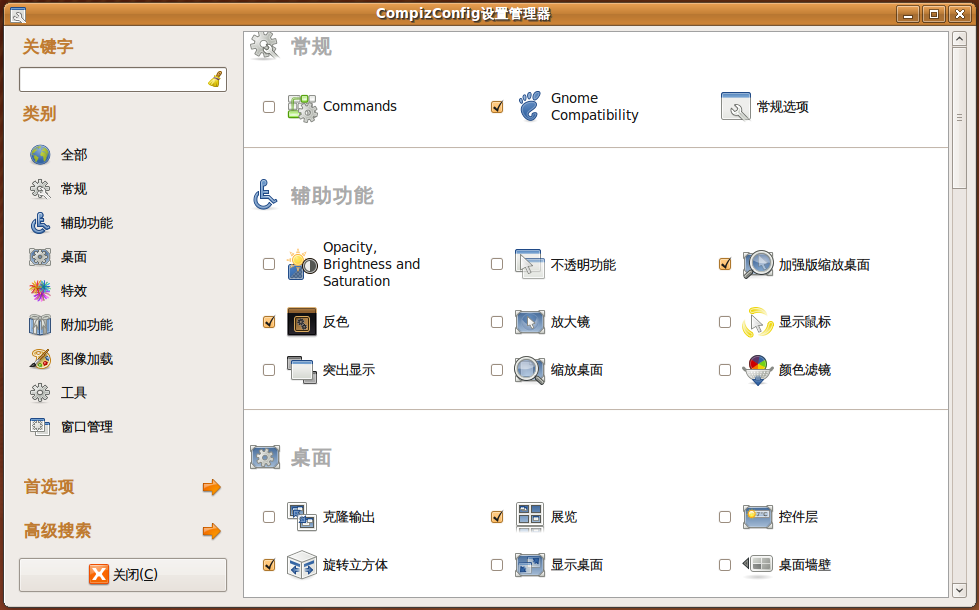Check the 克隆输出 checkbox
The height and width of the screenshot is (610, 979).
(x=269, y=517)
